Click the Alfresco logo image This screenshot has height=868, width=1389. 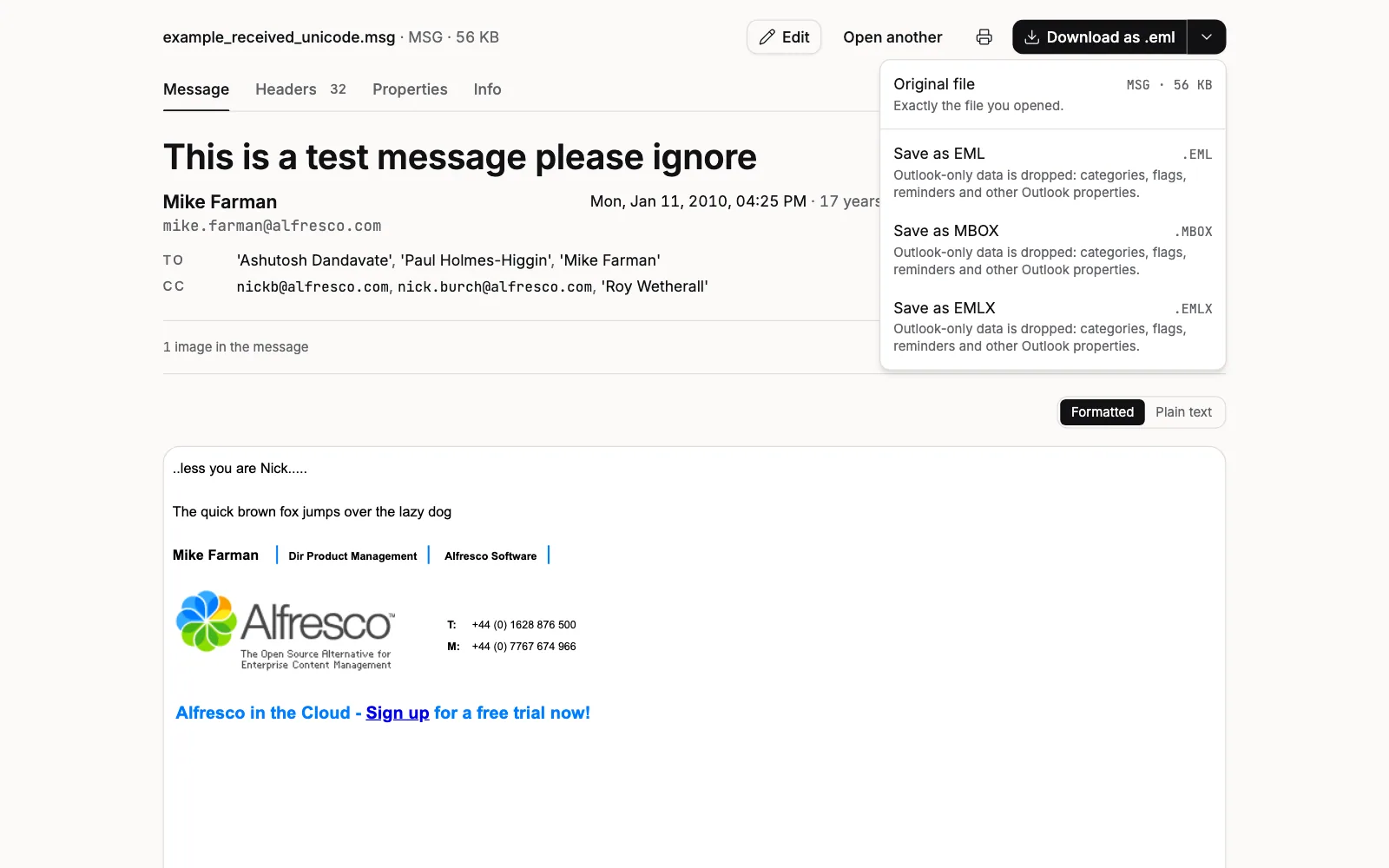tap(286, 630)
